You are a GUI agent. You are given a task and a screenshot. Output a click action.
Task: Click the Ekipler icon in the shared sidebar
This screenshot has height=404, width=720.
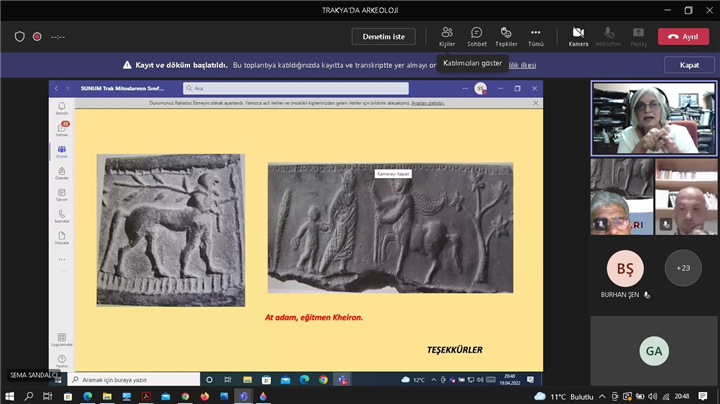coord(62,152)
